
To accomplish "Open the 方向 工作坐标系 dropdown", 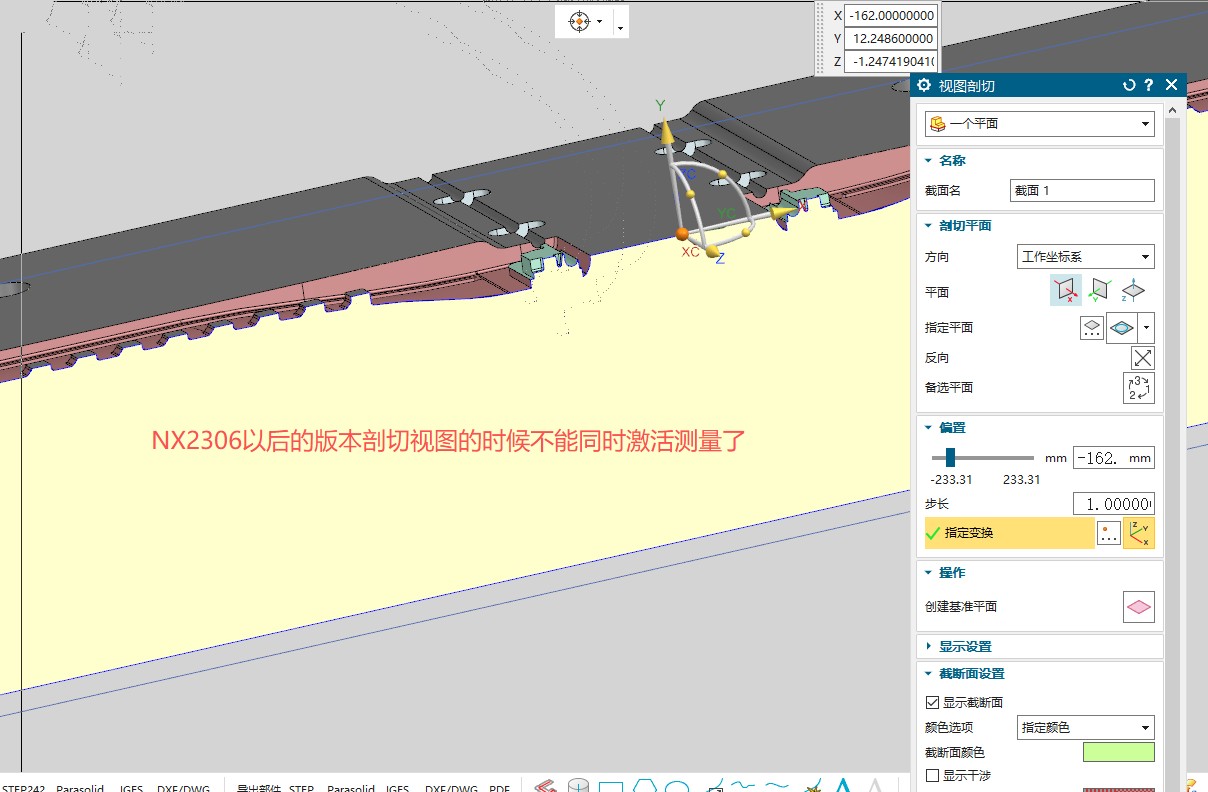I will coord(1085,257).
